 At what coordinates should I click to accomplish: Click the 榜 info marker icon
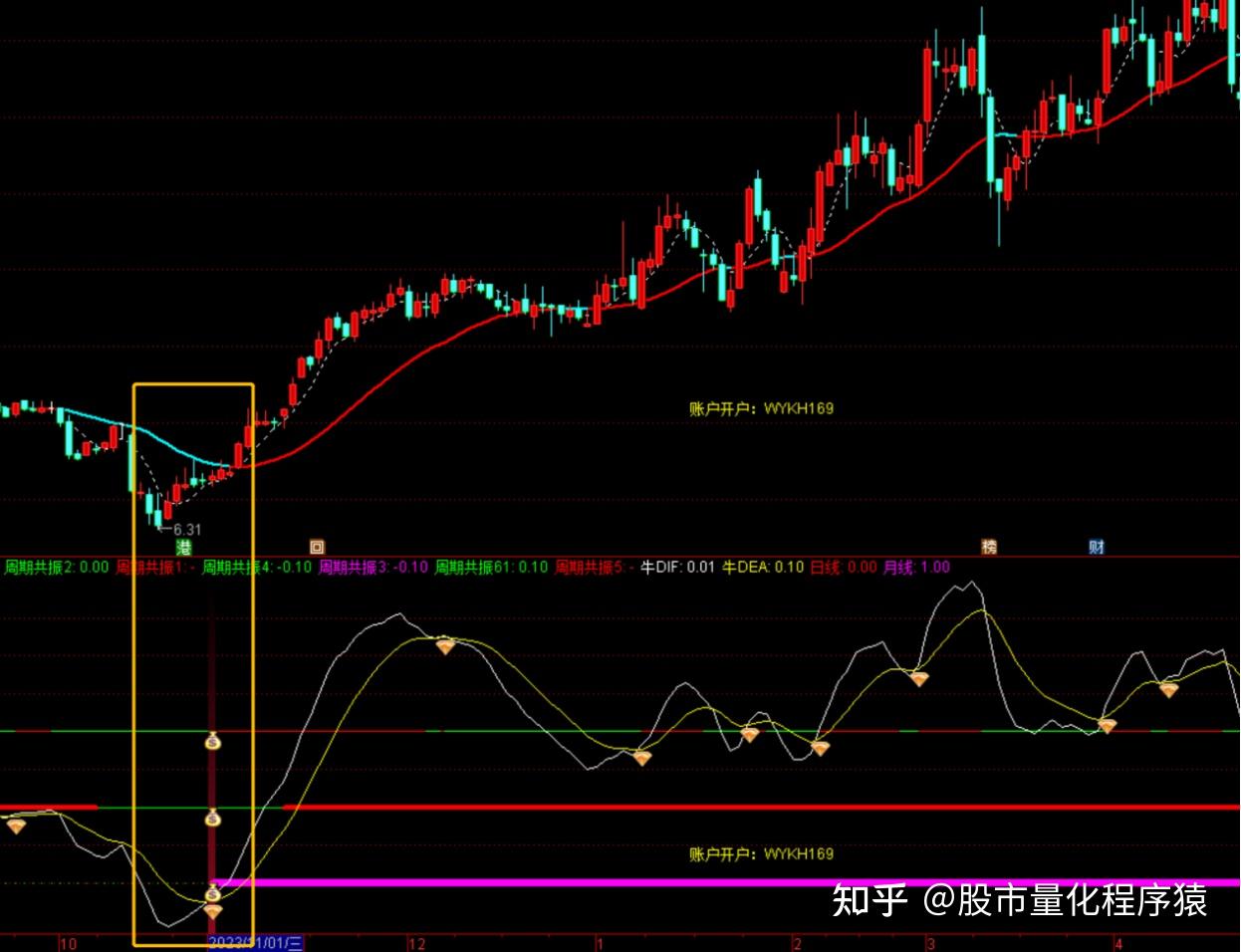[989, 547]
